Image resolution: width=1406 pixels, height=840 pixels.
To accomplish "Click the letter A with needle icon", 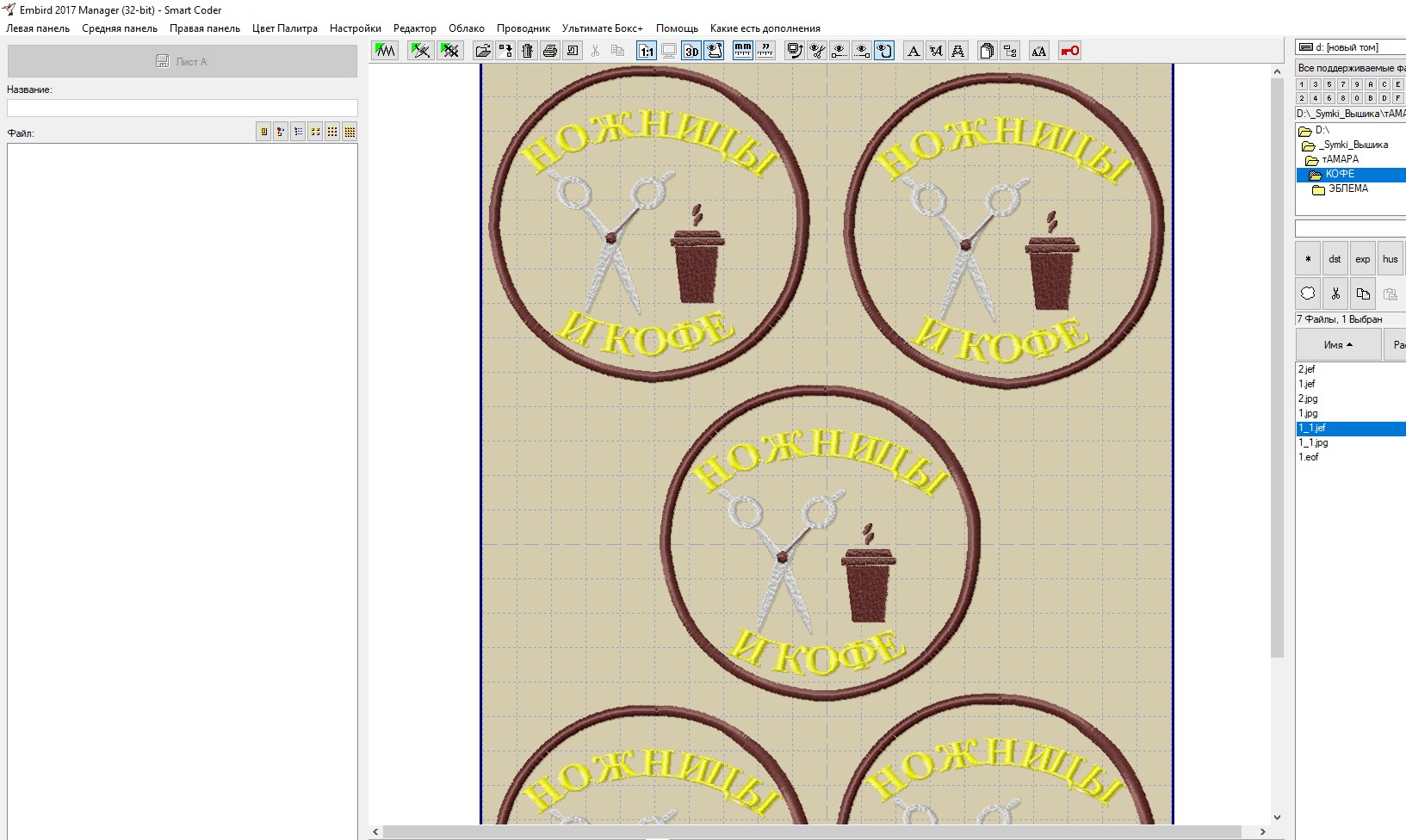I will [x=936, y=51].
